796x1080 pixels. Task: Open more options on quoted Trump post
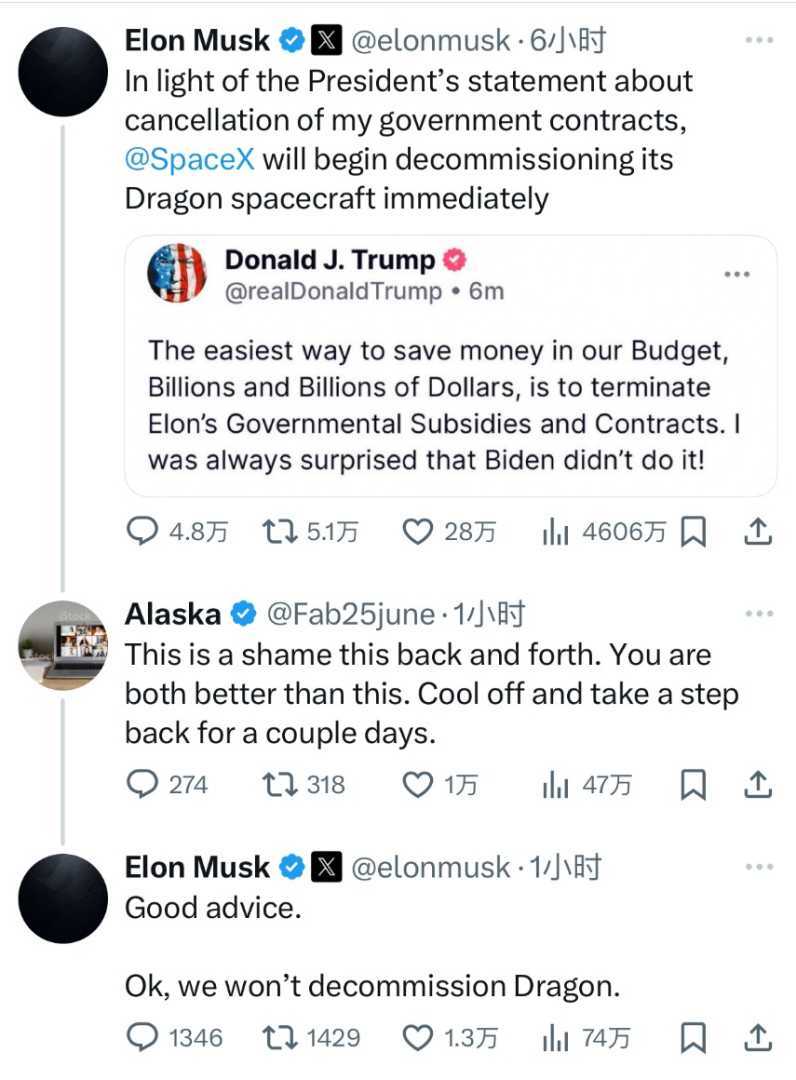coord(736,274)
